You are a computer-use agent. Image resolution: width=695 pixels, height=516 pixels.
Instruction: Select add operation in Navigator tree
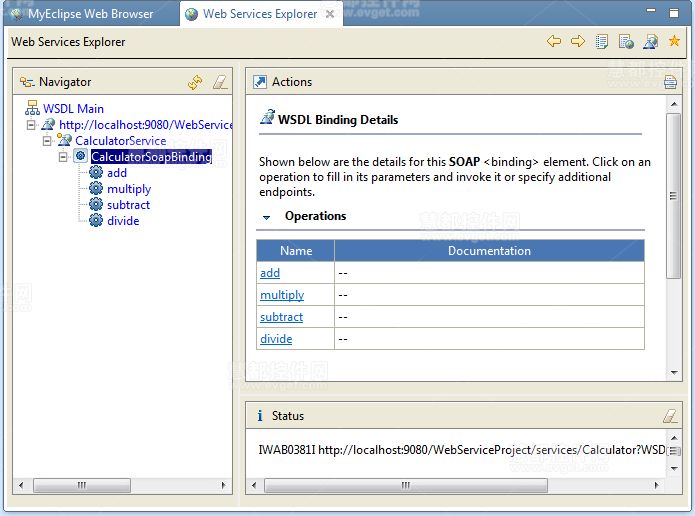117,172
